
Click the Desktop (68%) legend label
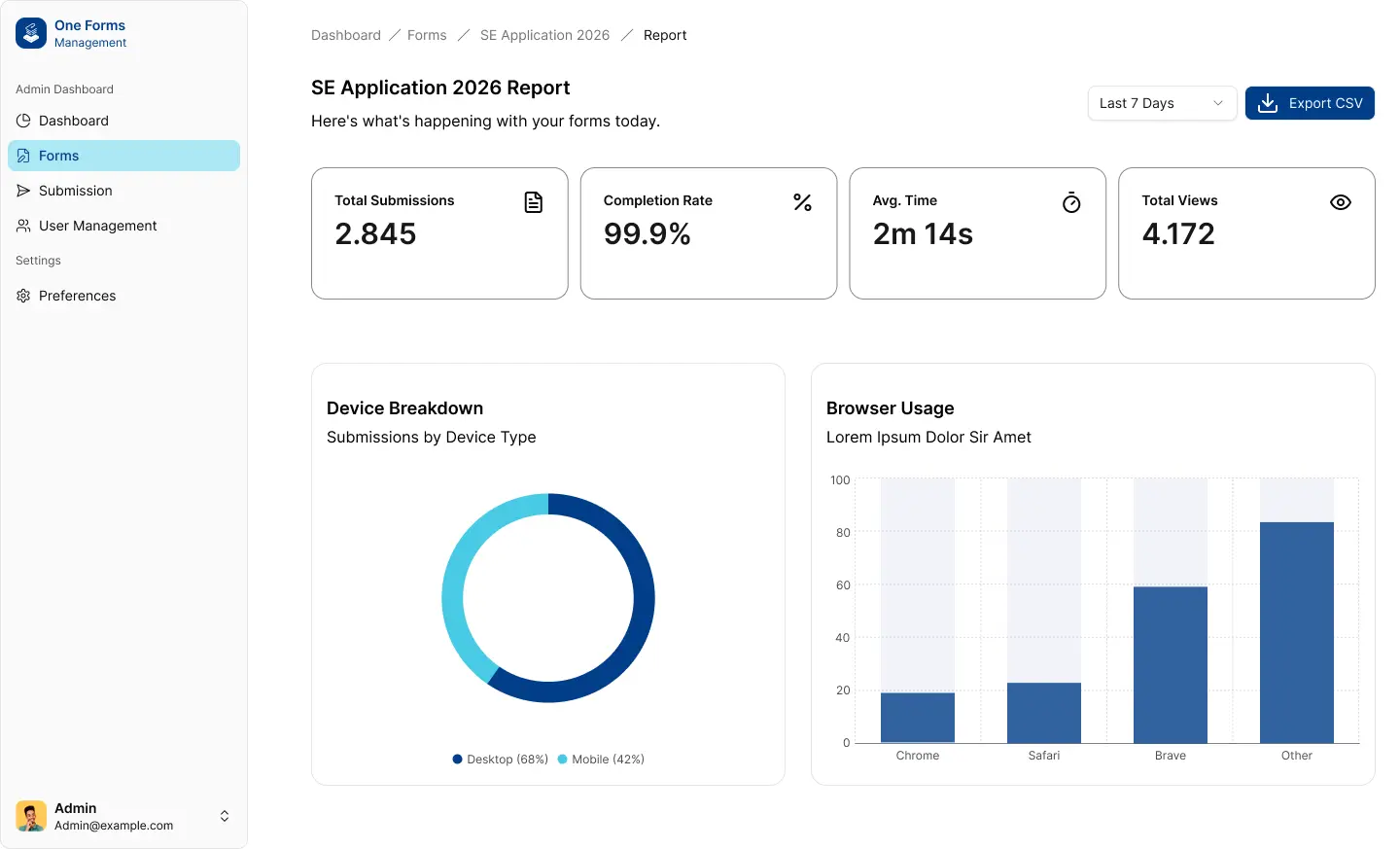(x=507, y=760)
